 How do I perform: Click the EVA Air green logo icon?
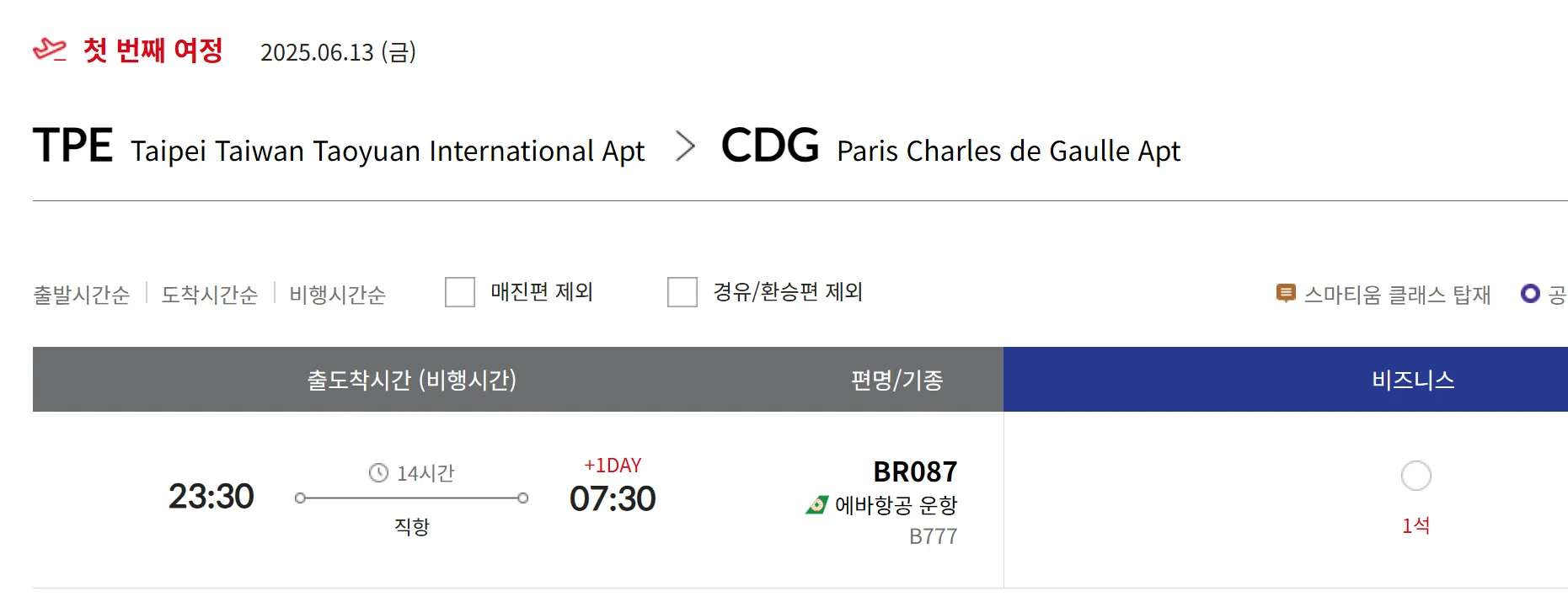(816, 505)
